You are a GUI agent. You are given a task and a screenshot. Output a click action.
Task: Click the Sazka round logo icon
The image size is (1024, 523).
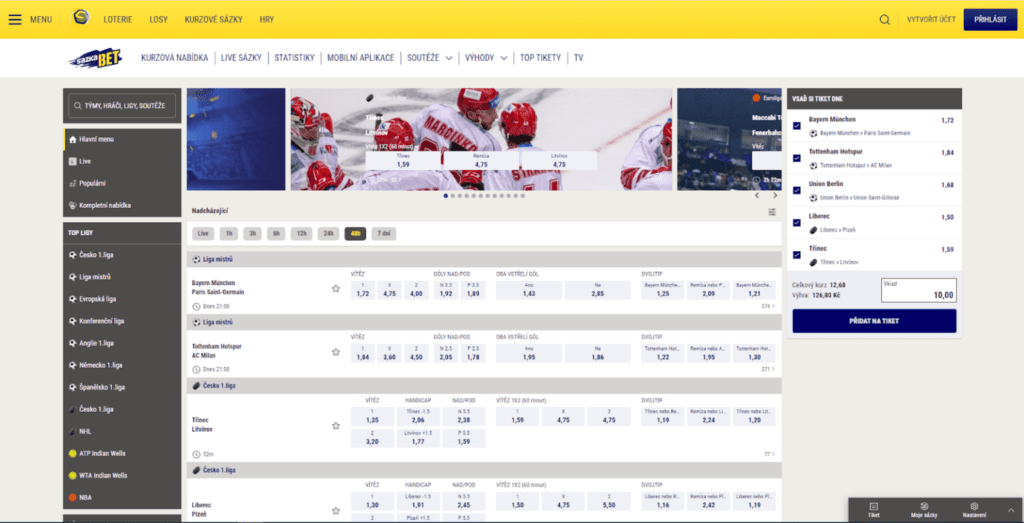point(81,18)
